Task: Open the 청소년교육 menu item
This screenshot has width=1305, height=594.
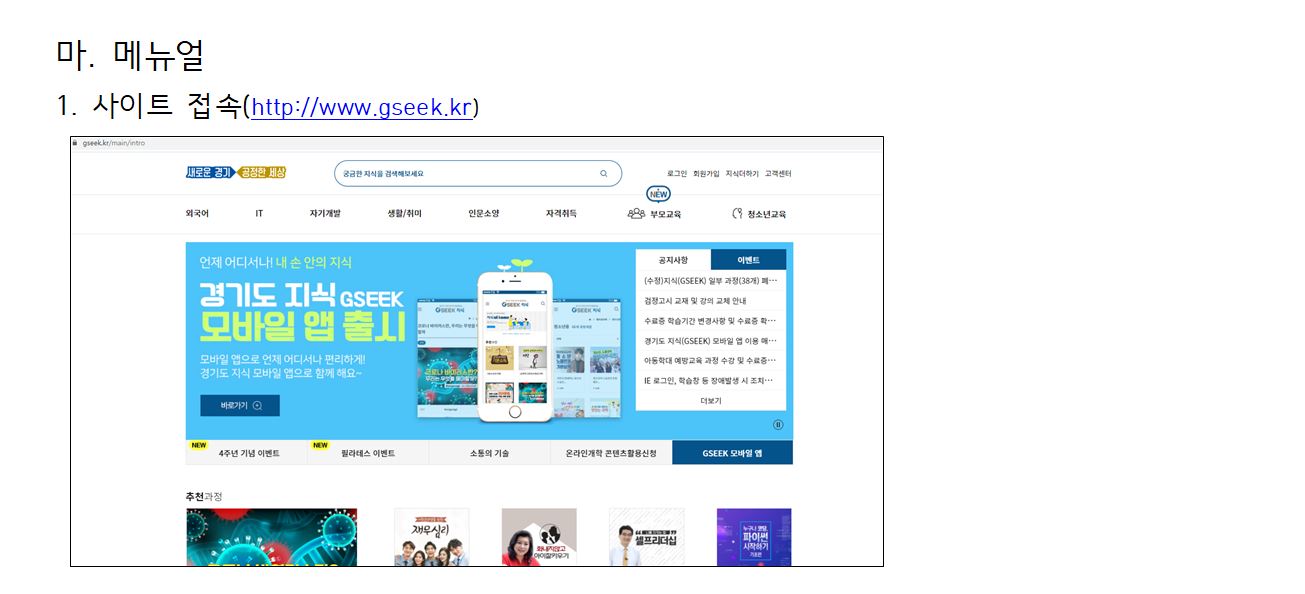Action: [766, 214]
